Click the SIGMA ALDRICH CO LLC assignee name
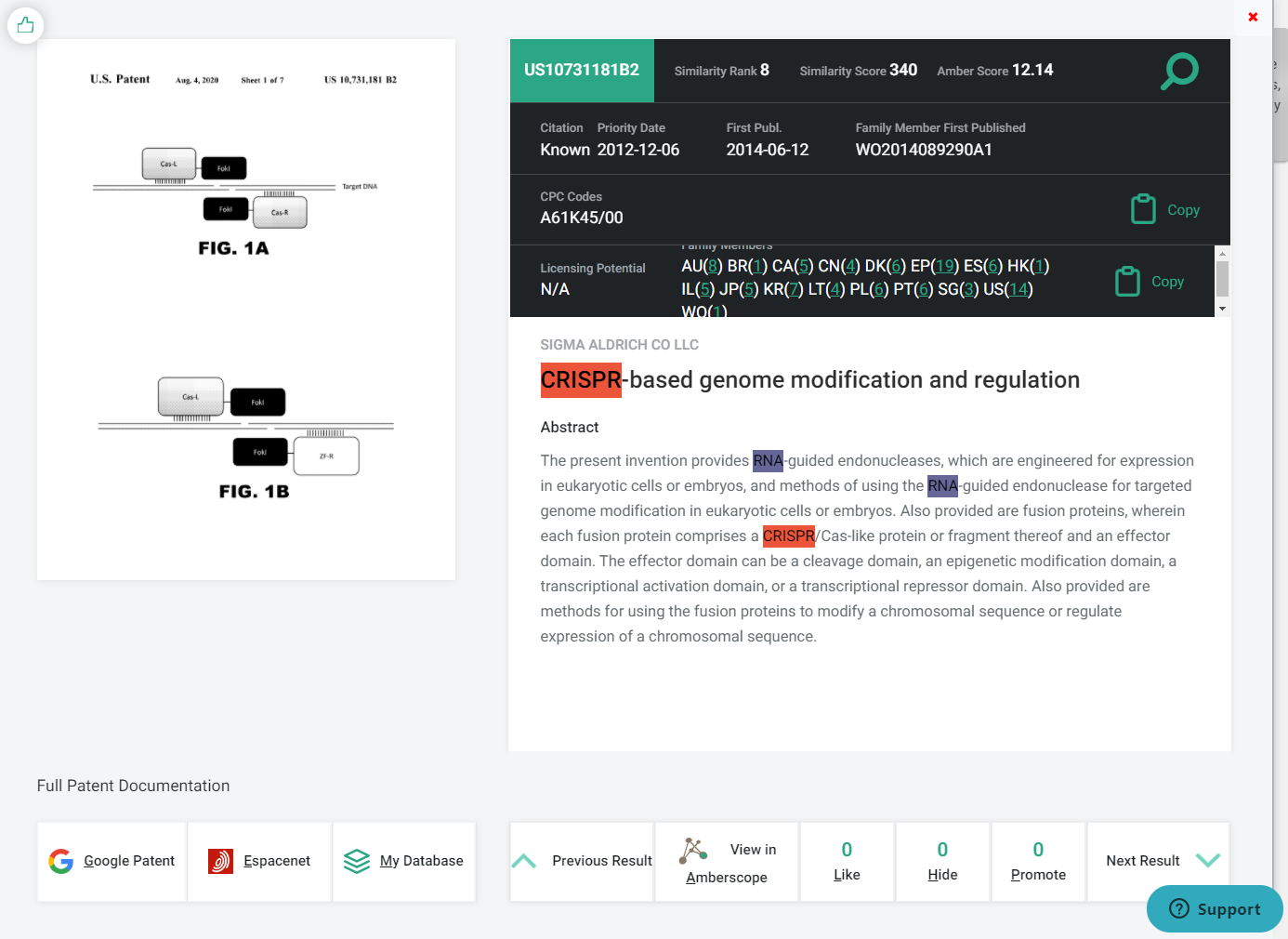1288x939 pixels. coord(619,345)
